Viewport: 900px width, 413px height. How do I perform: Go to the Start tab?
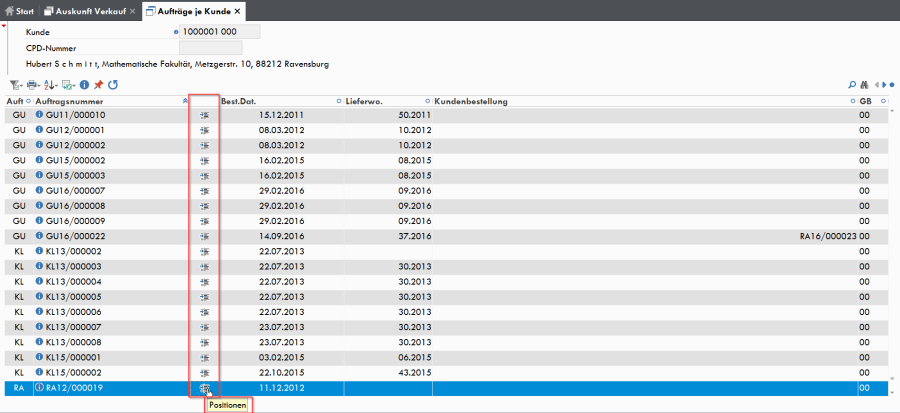[20, 11]
